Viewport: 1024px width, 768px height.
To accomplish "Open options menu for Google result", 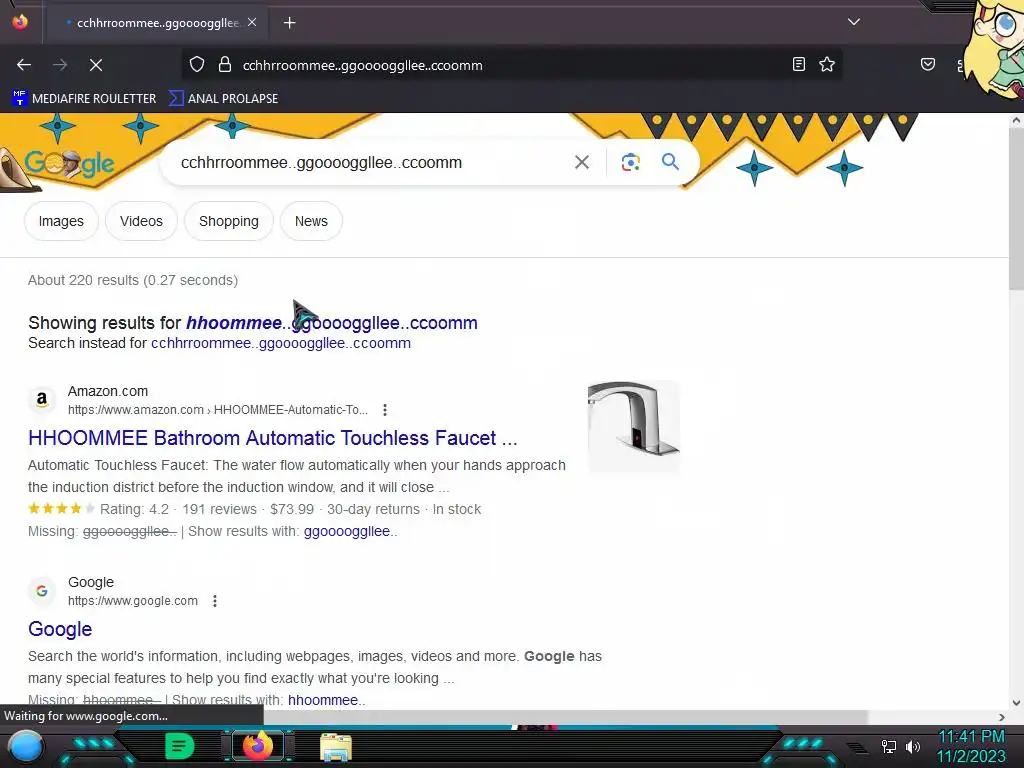I will [x=215, y=600].
